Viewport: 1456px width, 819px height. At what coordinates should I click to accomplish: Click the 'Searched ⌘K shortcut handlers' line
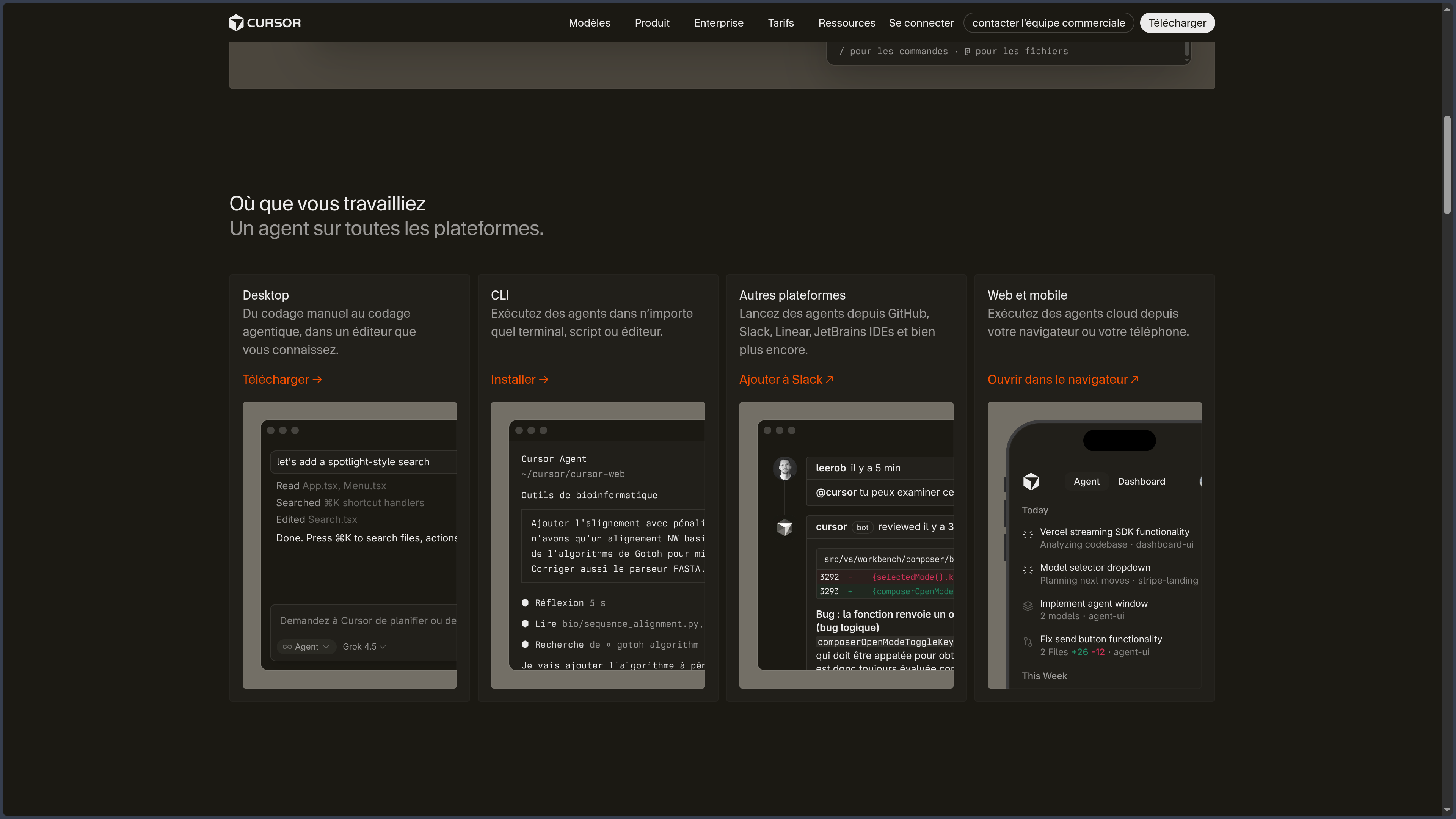(x=350, y=502)
